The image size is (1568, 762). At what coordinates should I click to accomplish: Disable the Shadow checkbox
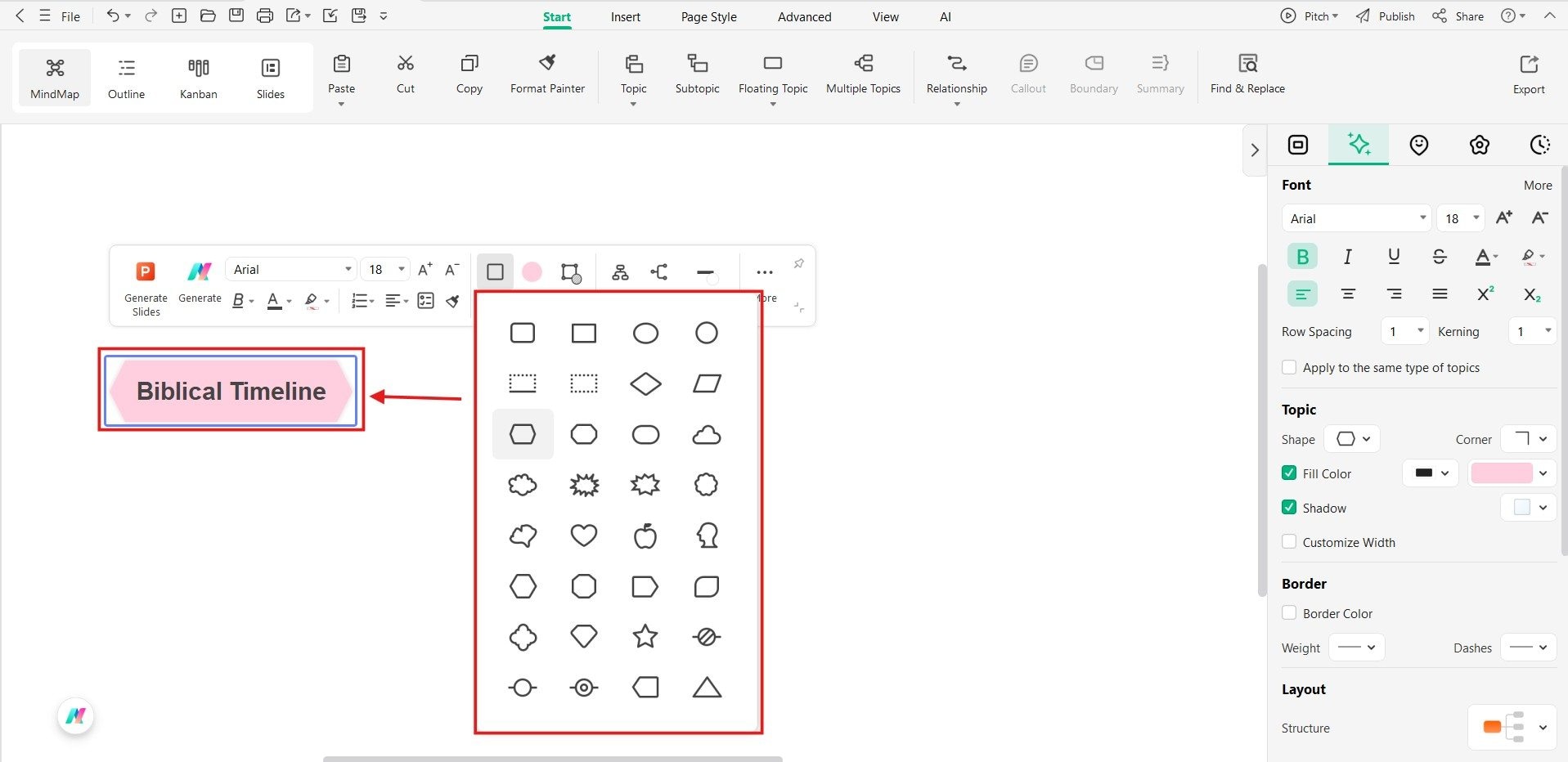pos(1289,507)
